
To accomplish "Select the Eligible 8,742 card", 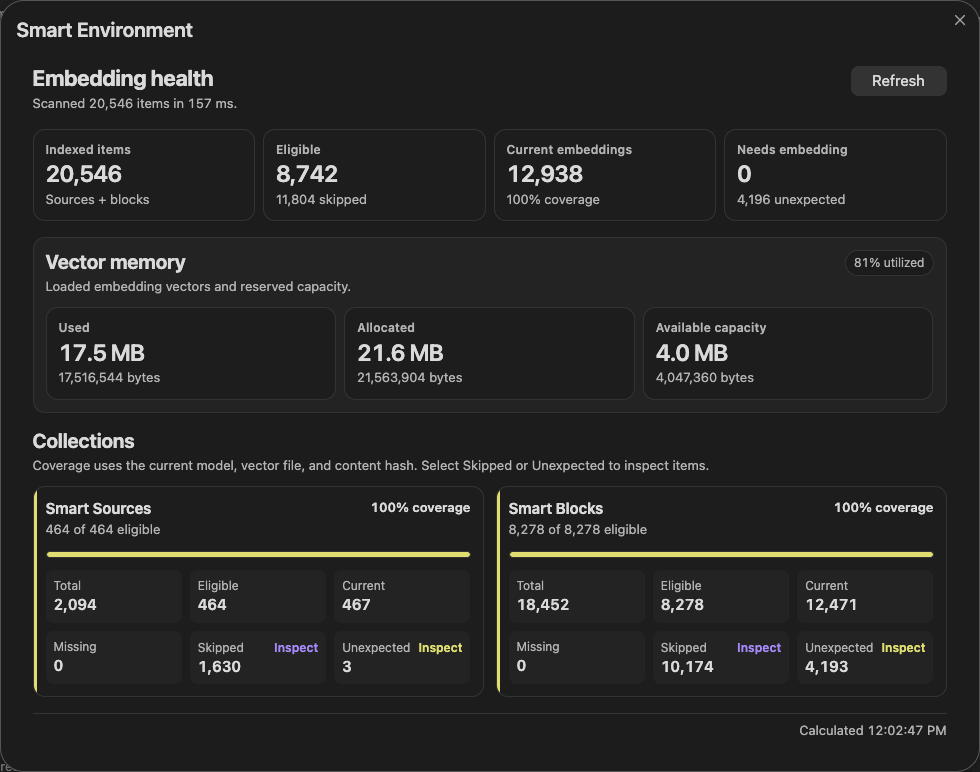I will 374,175.
